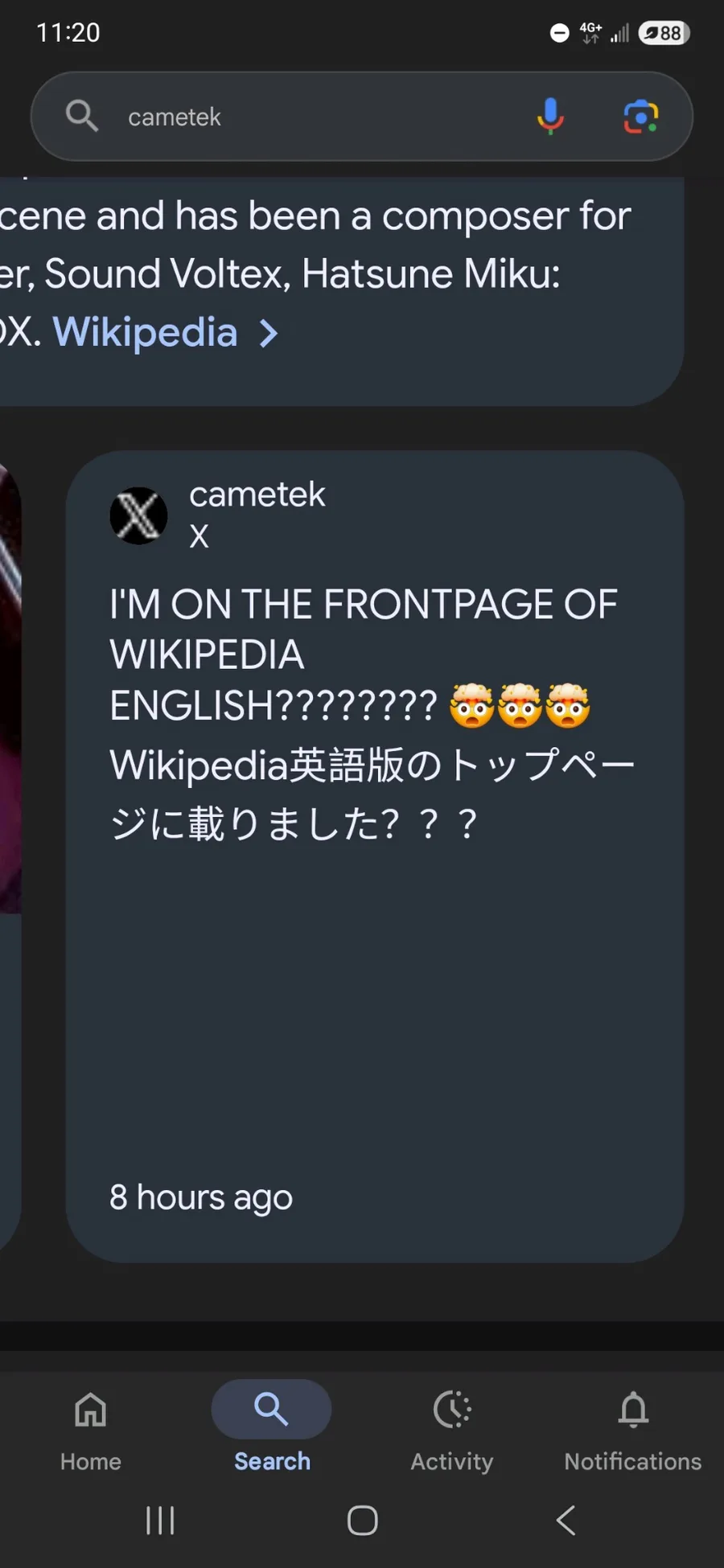Tap the magnifying glass in search bar
The image size is (724, 1568).
82,116
